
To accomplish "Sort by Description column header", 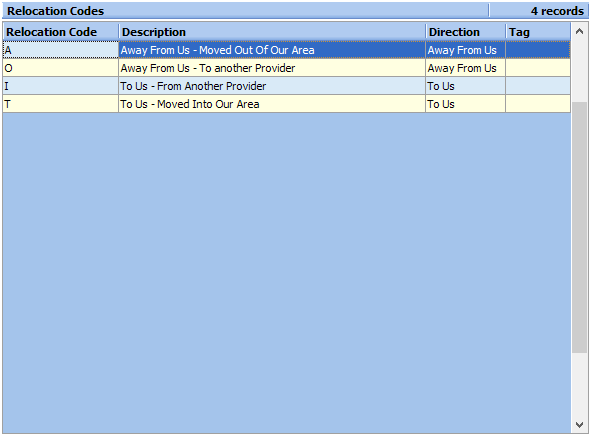I will point(272,32).
